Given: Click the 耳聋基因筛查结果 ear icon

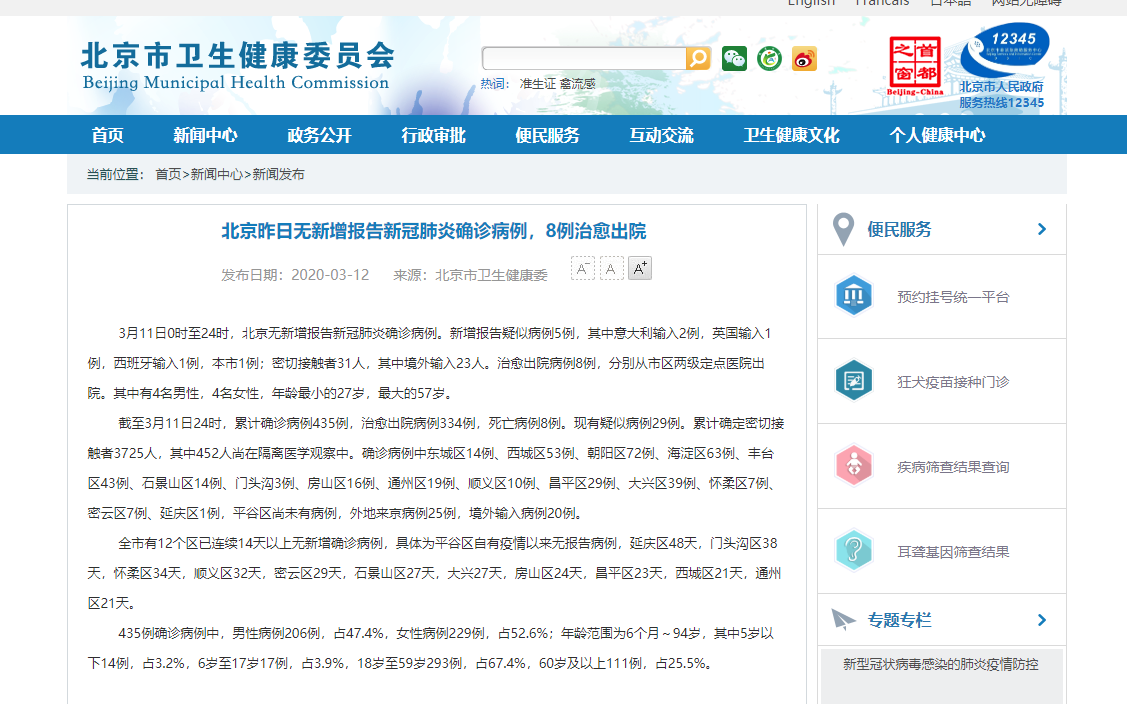Looking at the screenshot, I should (x=854, y=551).
